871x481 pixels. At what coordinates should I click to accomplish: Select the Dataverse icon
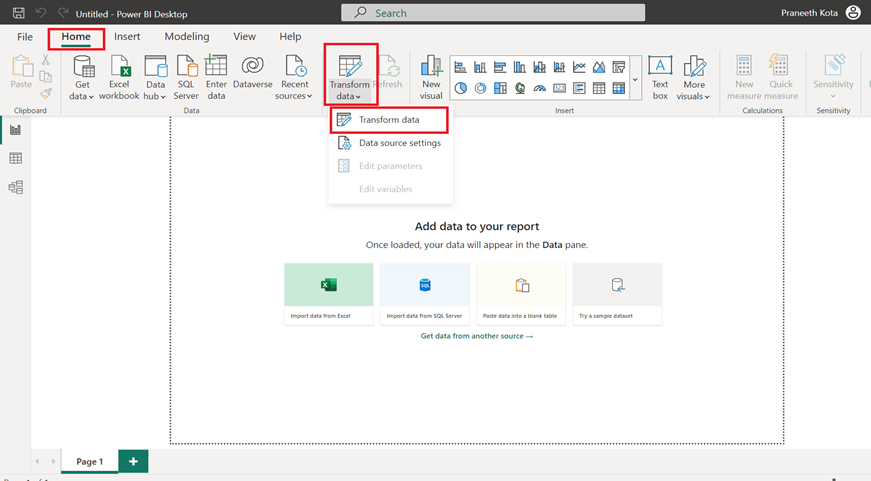252,67
